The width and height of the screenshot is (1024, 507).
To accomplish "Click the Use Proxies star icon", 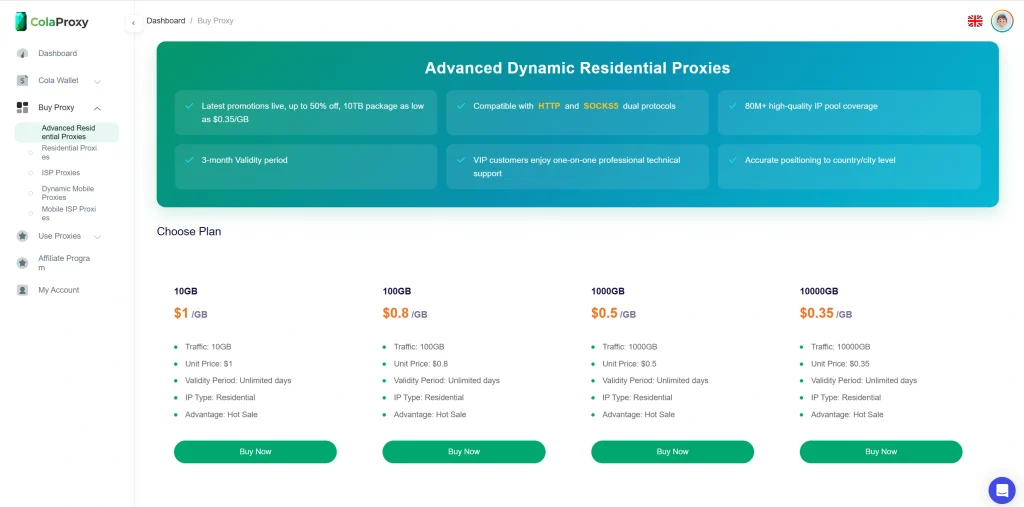I will [22, 236].
